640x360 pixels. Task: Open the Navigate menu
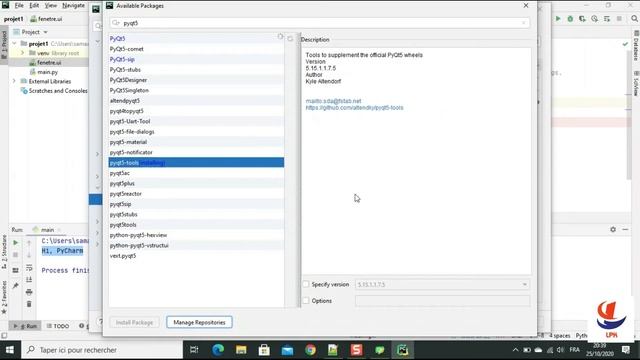73,6
